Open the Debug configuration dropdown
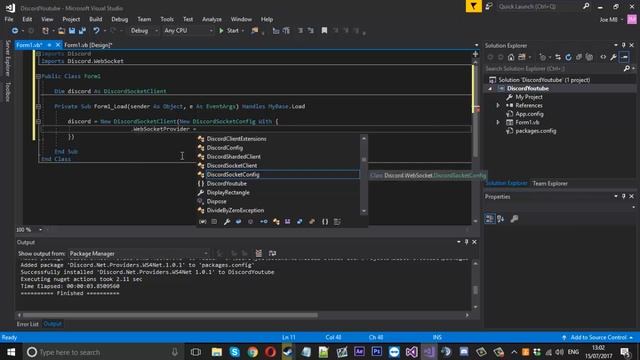 click(x=144, y=31)
